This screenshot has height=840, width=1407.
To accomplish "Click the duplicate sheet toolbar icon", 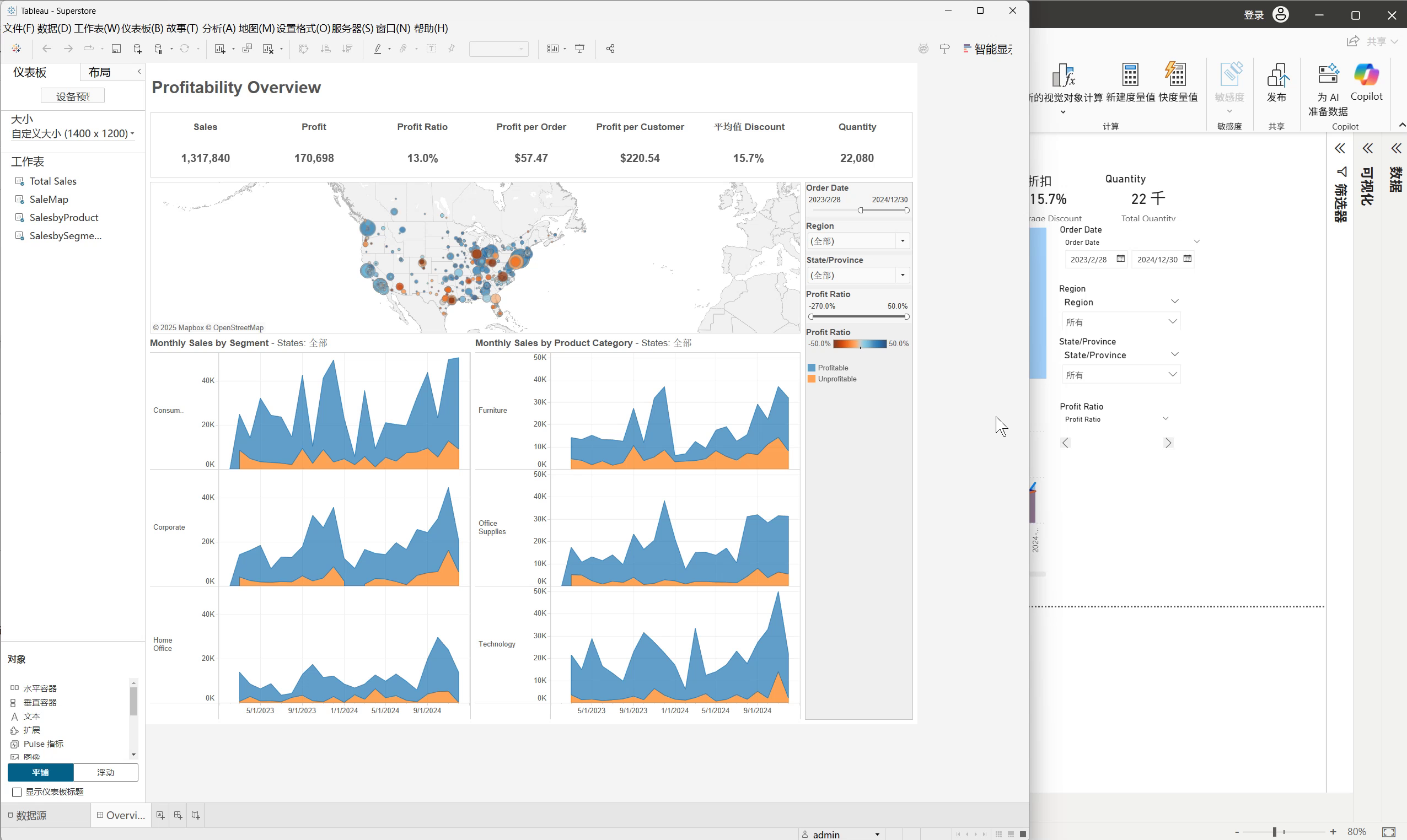I will [247, 49].
